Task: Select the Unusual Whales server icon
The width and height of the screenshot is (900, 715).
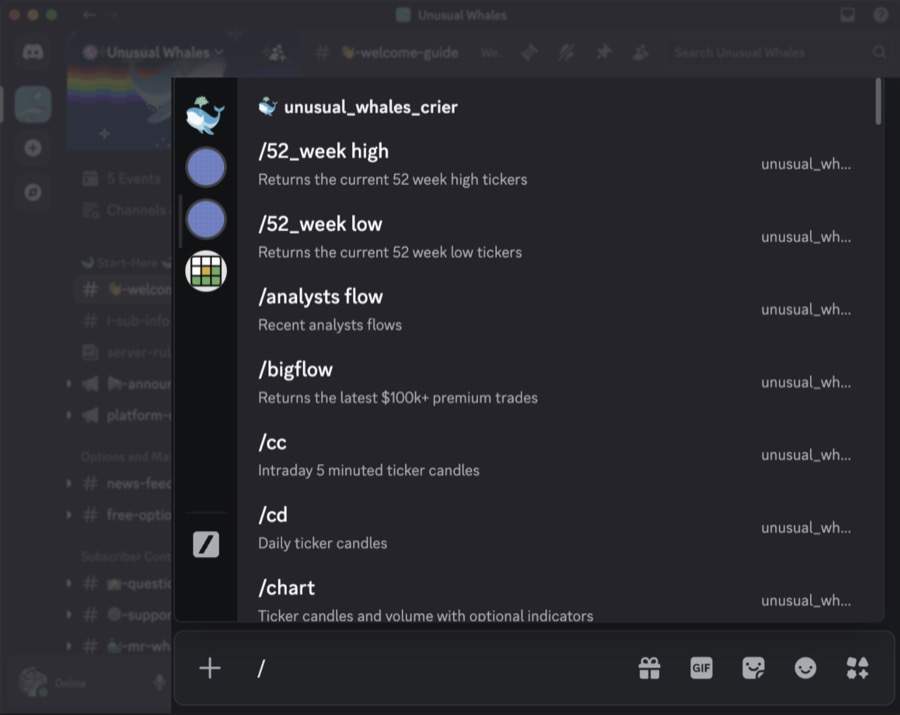Action: 33,104
